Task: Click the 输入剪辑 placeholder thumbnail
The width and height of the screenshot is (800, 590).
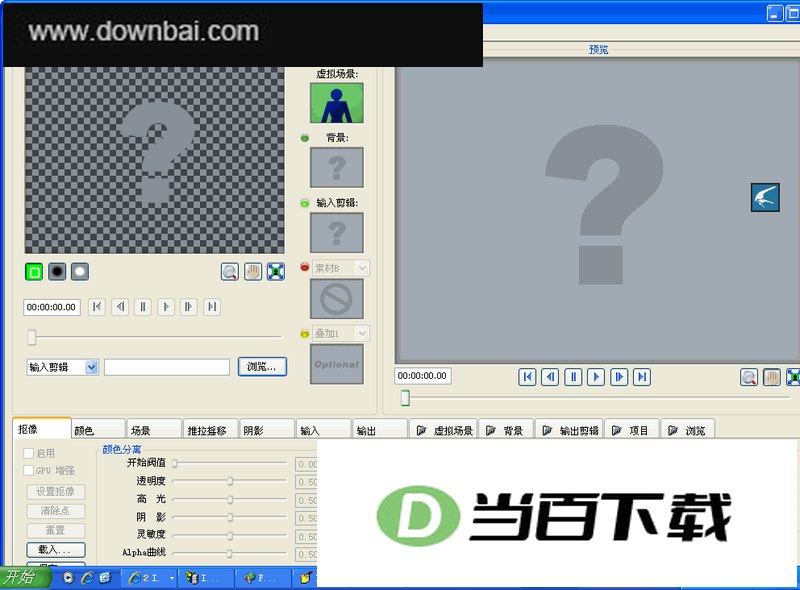Action: (337, 233)
